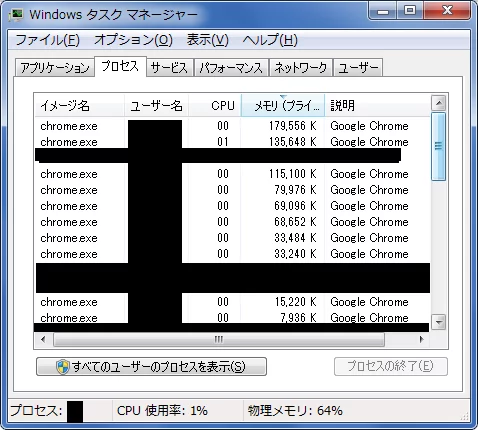Image resolution: width=478 pixels, height=430 pixels.
Task: Select chrome.exe row using 7,936 K
Action: pos(232,317)
